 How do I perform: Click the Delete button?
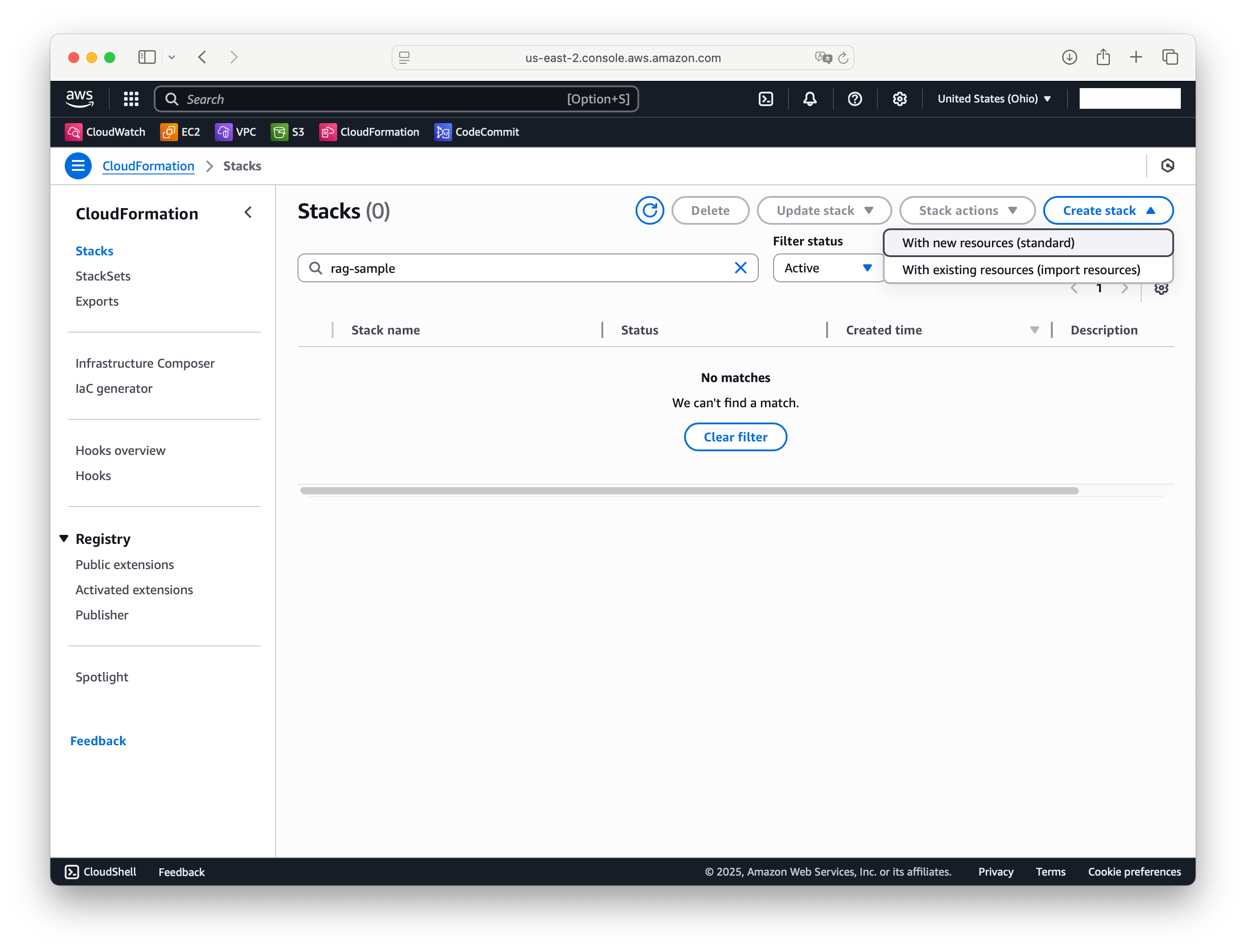click(x=710, y=211)
